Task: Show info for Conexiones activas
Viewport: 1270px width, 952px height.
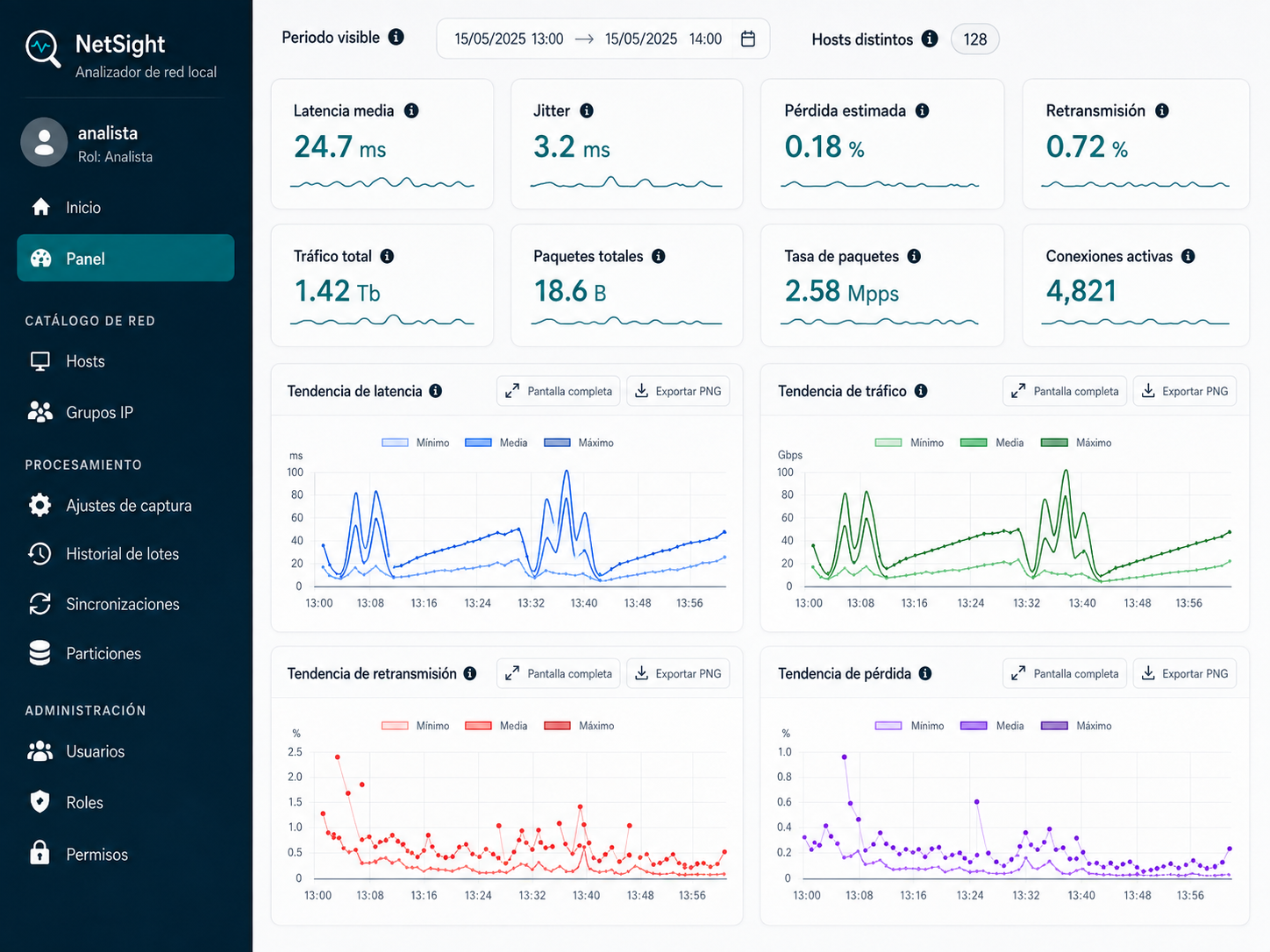Action: 1188,256
